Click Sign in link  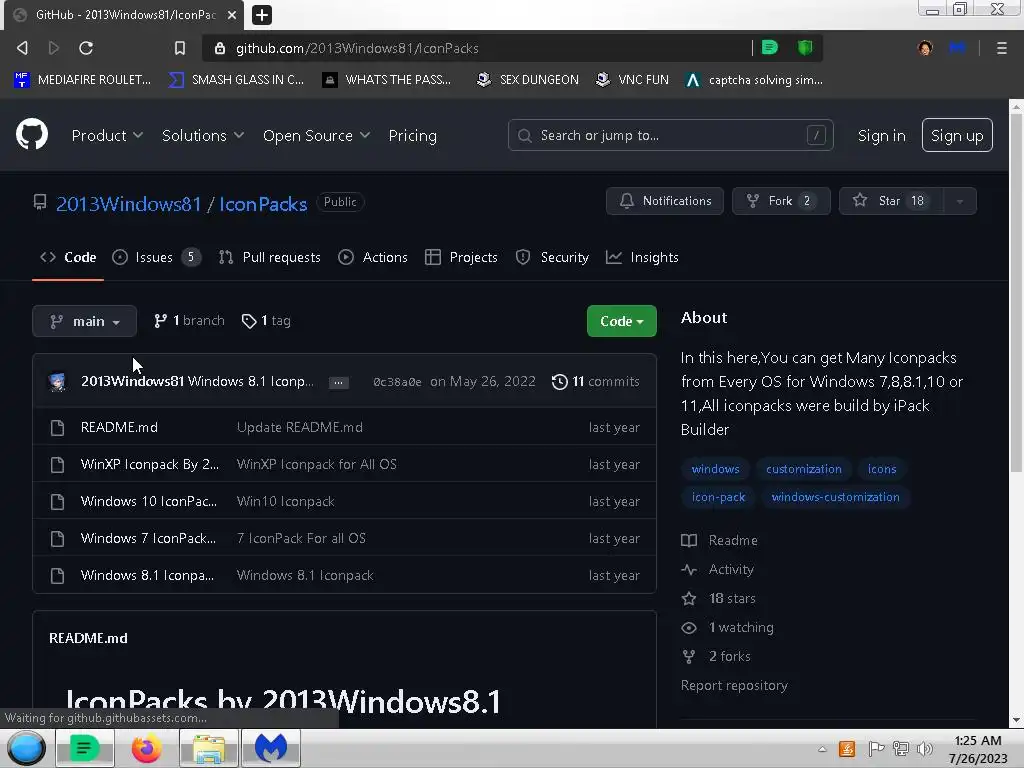click(x=881, y=135)
